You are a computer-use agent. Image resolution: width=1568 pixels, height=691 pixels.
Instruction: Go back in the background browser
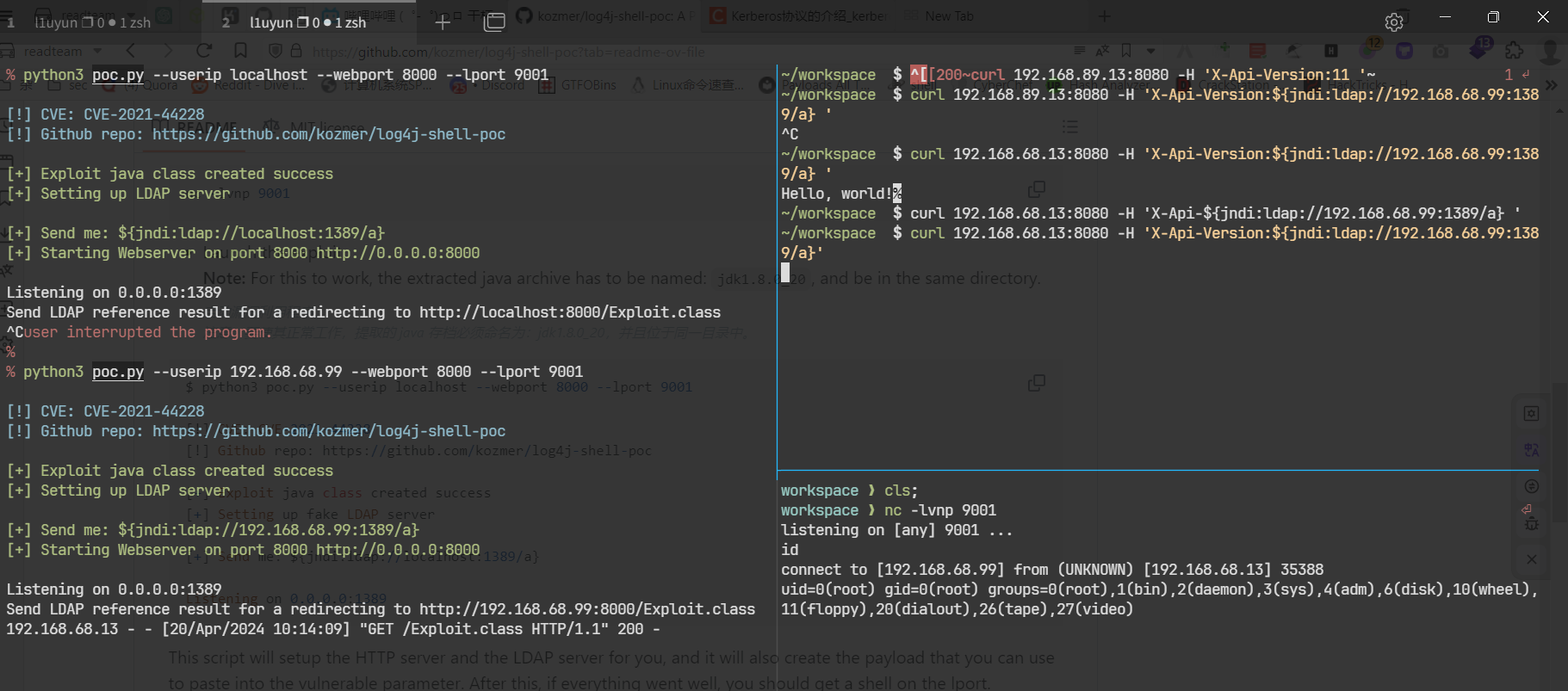pyautogui.click(x=131, y=51)
